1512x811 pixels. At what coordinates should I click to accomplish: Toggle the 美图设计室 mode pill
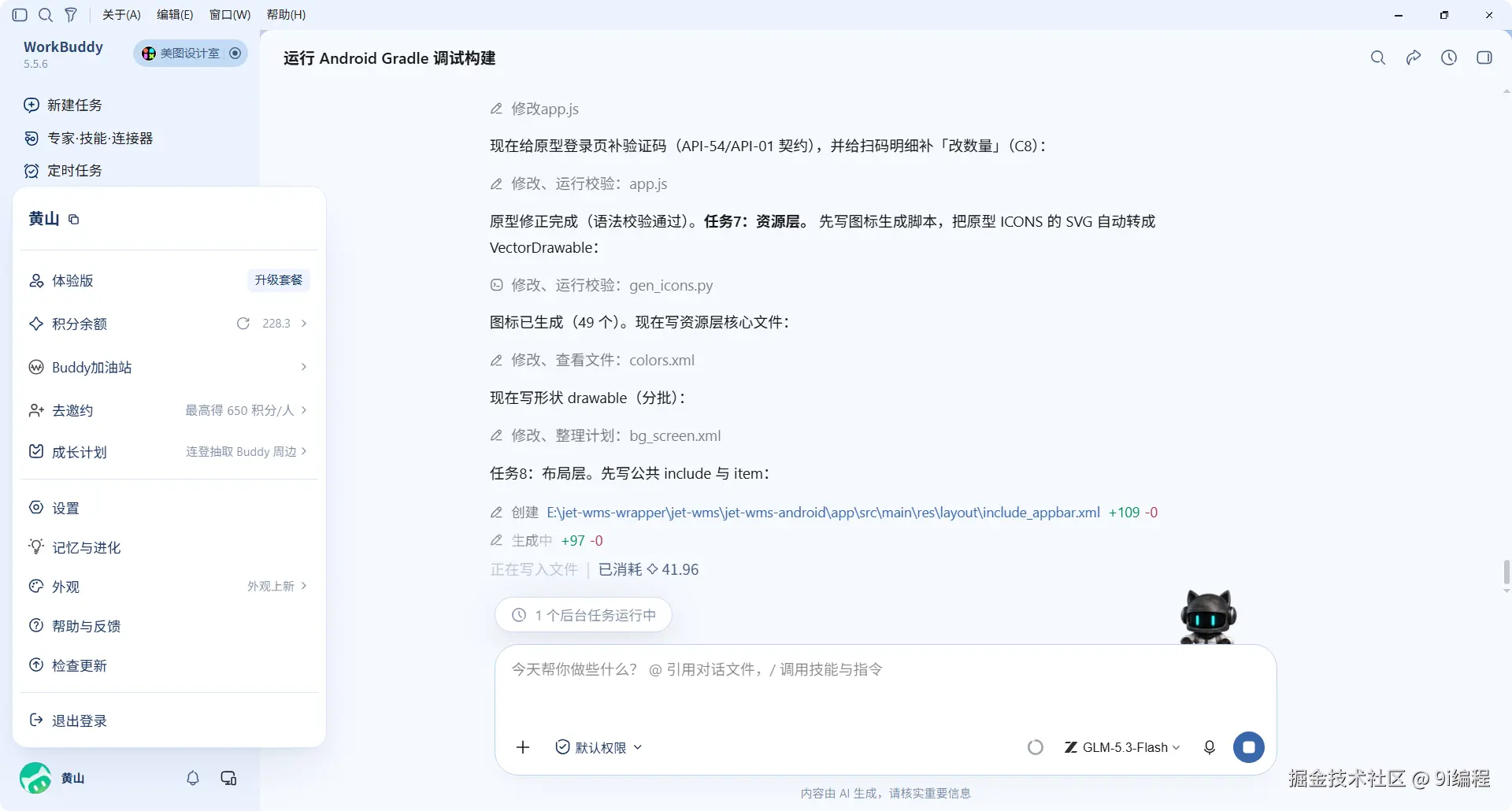point(191,54)
